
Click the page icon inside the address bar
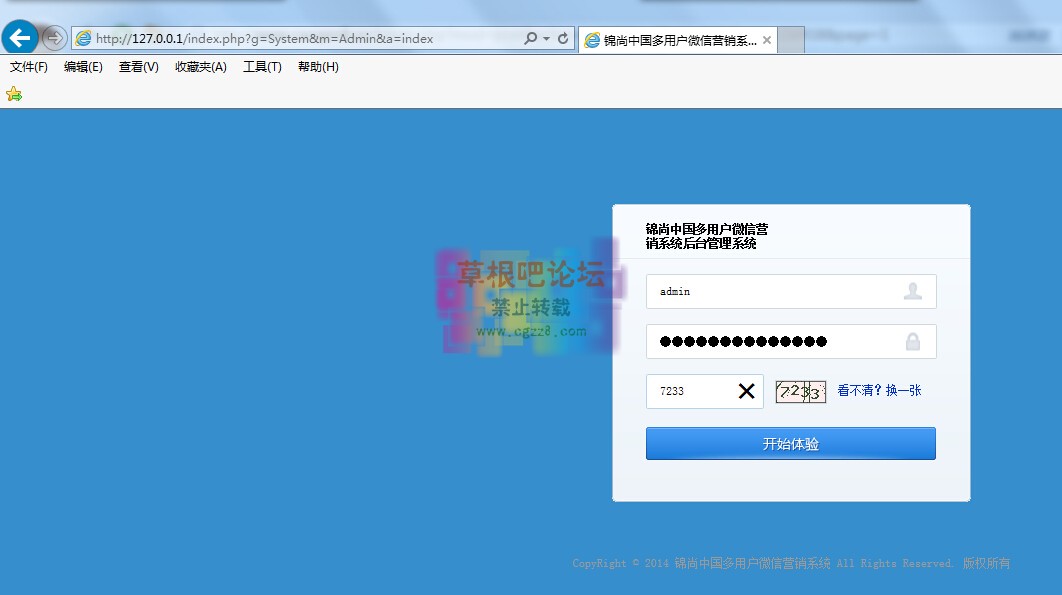82,37
